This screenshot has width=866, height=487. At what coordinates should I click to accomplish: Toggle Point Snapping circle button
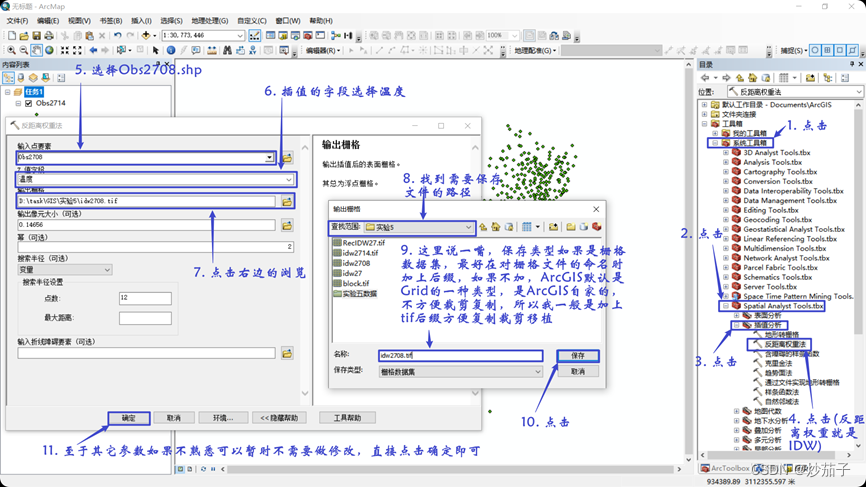(x=815, y=50)
